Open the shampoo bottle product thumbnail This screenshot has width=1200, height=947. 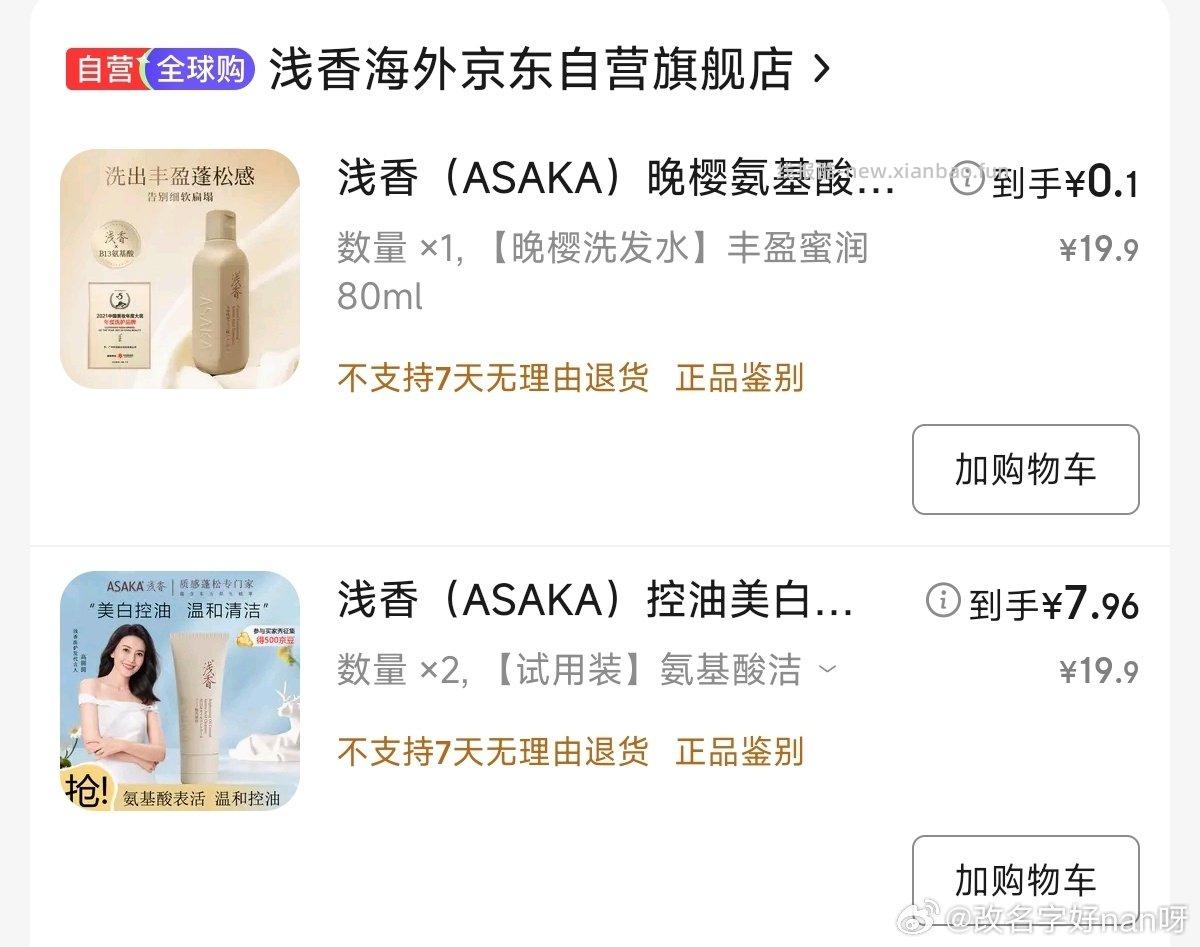(180, 269)
